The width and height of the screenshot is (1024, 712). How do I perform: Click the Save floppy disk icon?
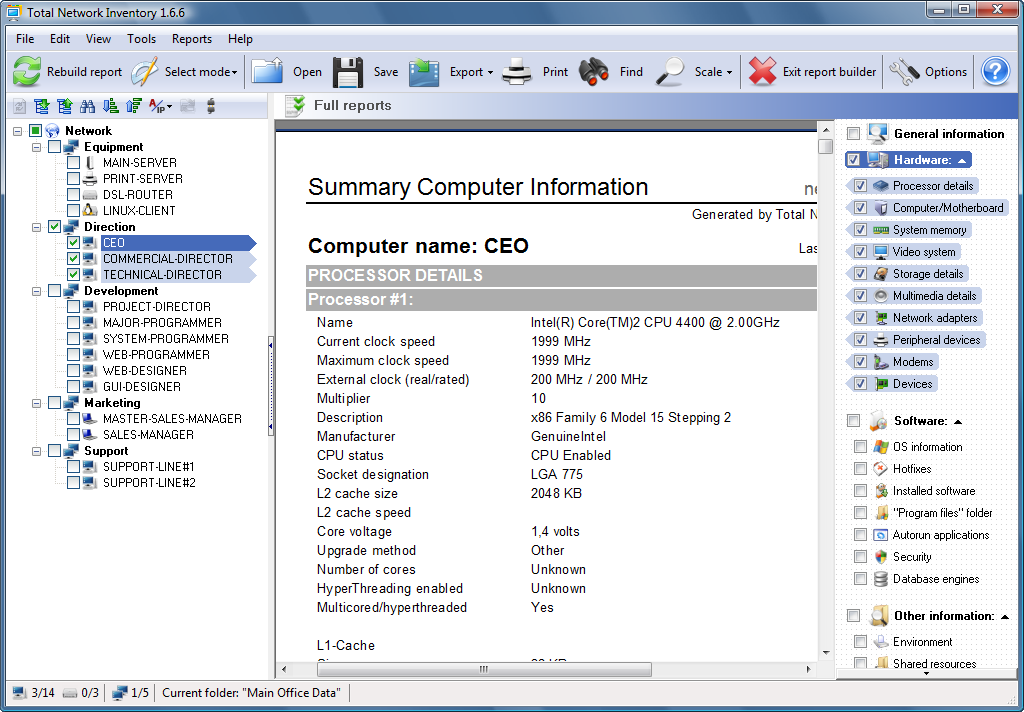click(x=347, y=71)
